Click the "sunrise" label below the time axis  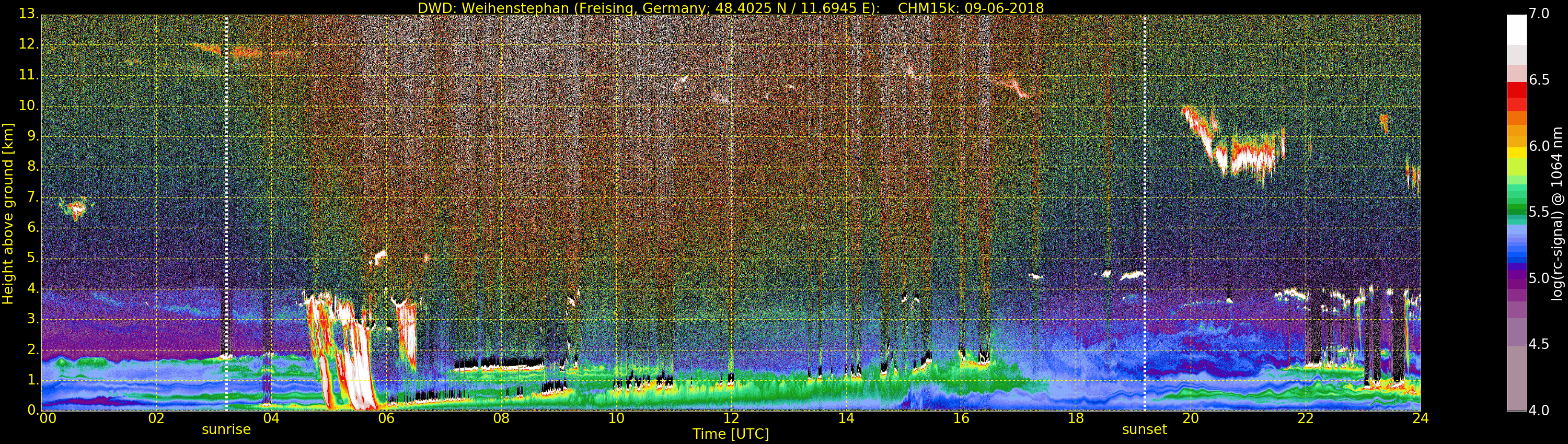[226, 429]
